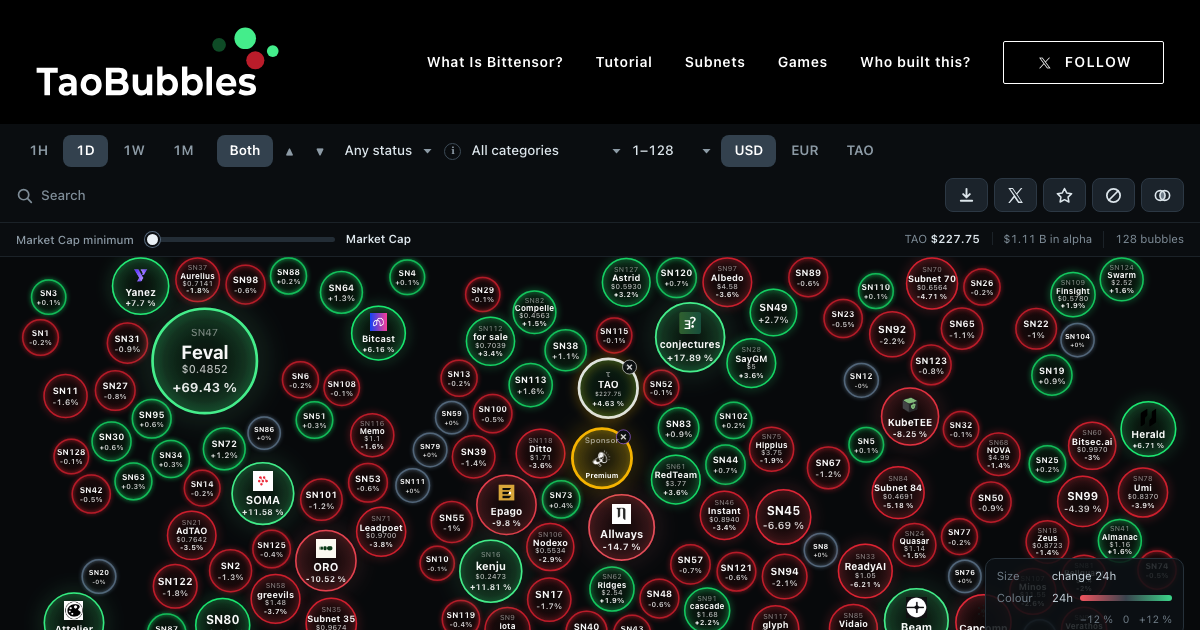This screenshot has width=1200, height=630.
Task: Show only losers with down arrow
Action: tap(320, 152)
